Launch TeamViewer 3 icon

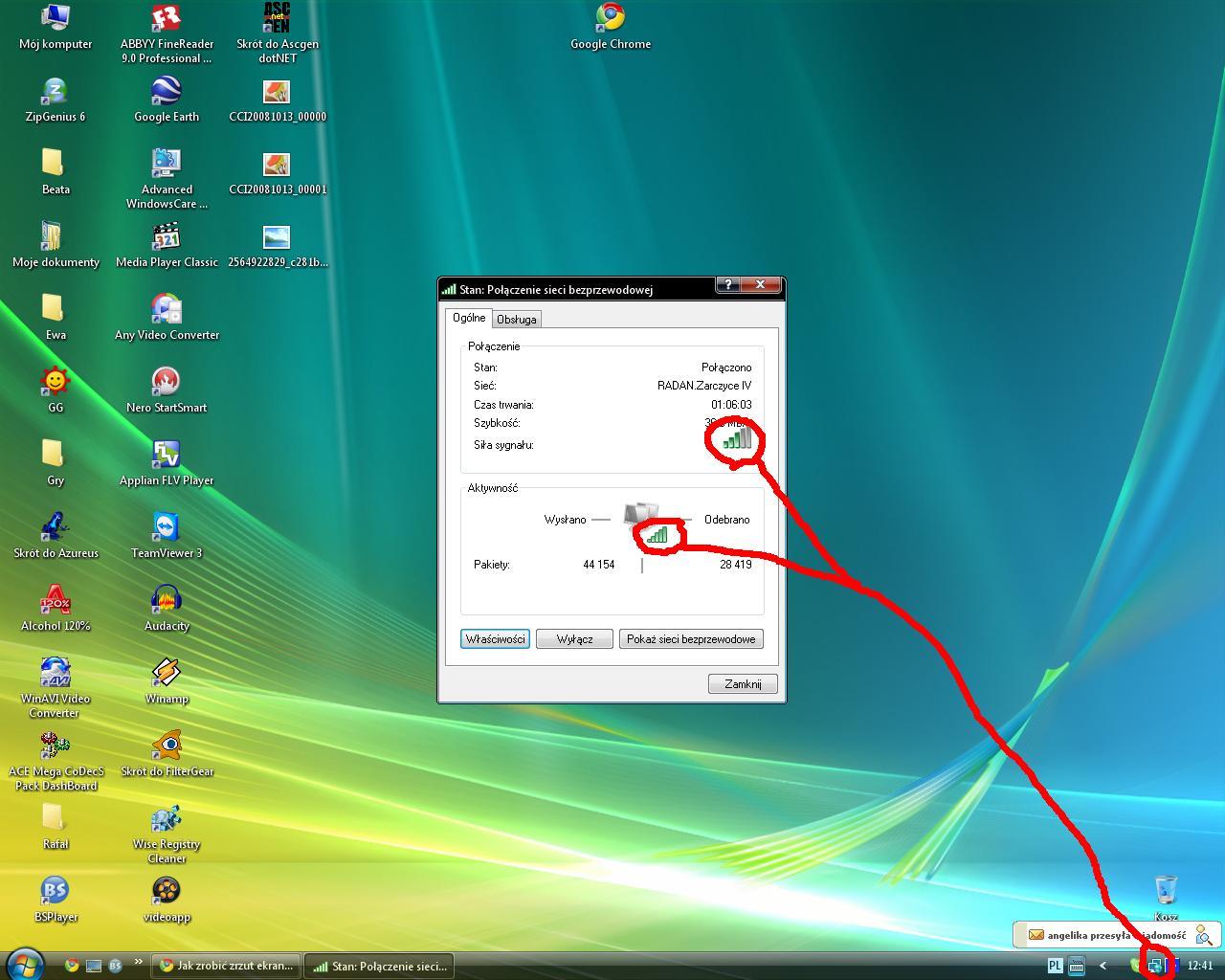click(167, 536)
